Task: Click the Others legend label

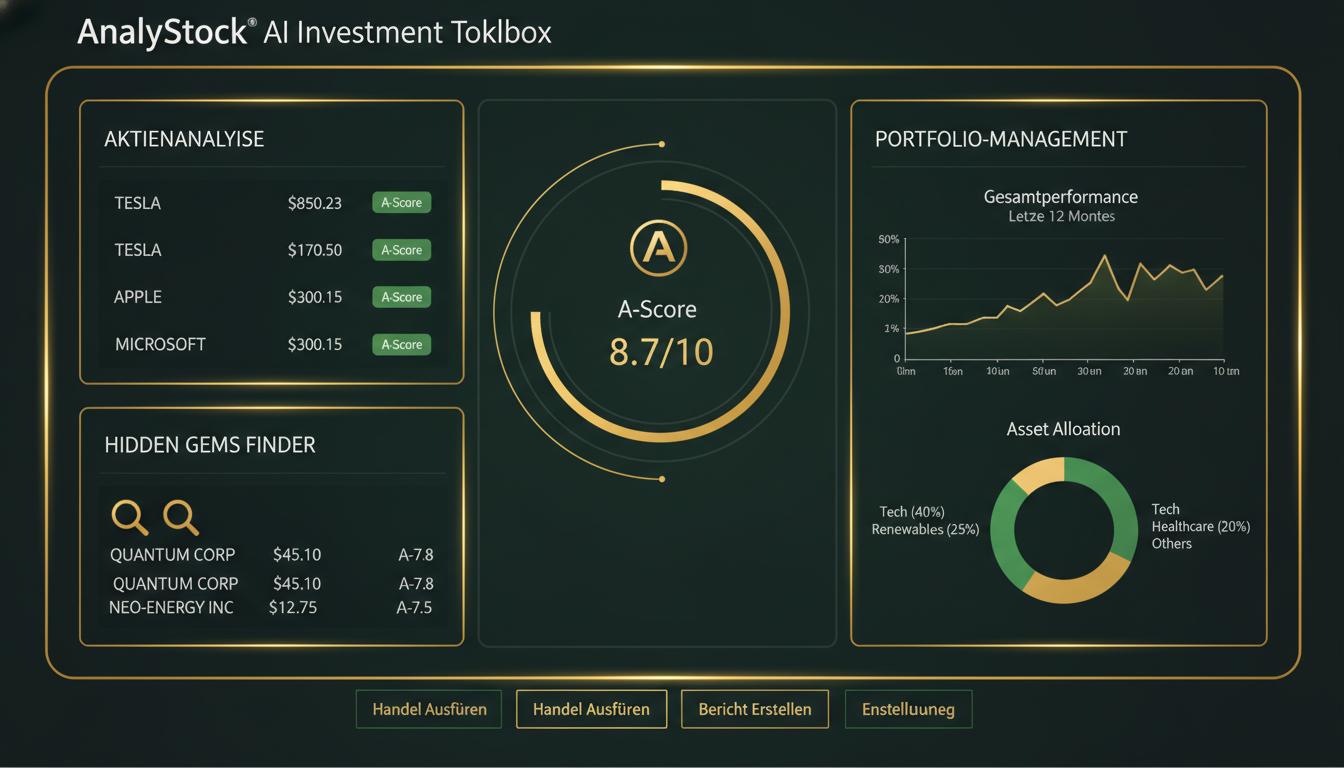Action: point(1172,543)
